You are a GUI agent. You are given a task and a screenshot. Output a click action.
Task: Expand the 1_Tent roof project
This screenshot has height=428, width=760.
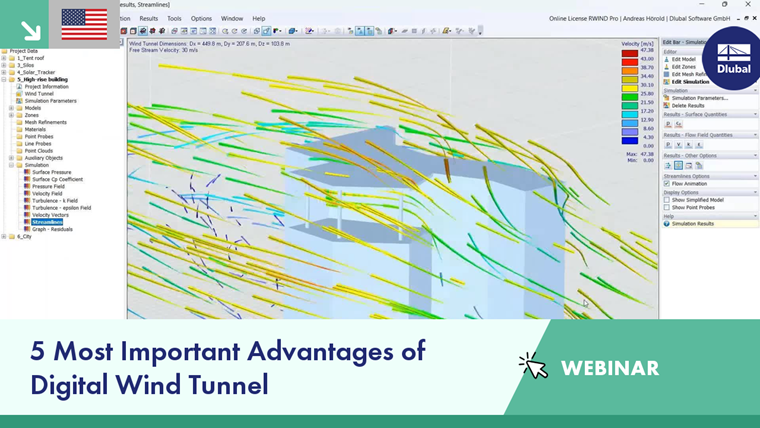click(4, 58)
